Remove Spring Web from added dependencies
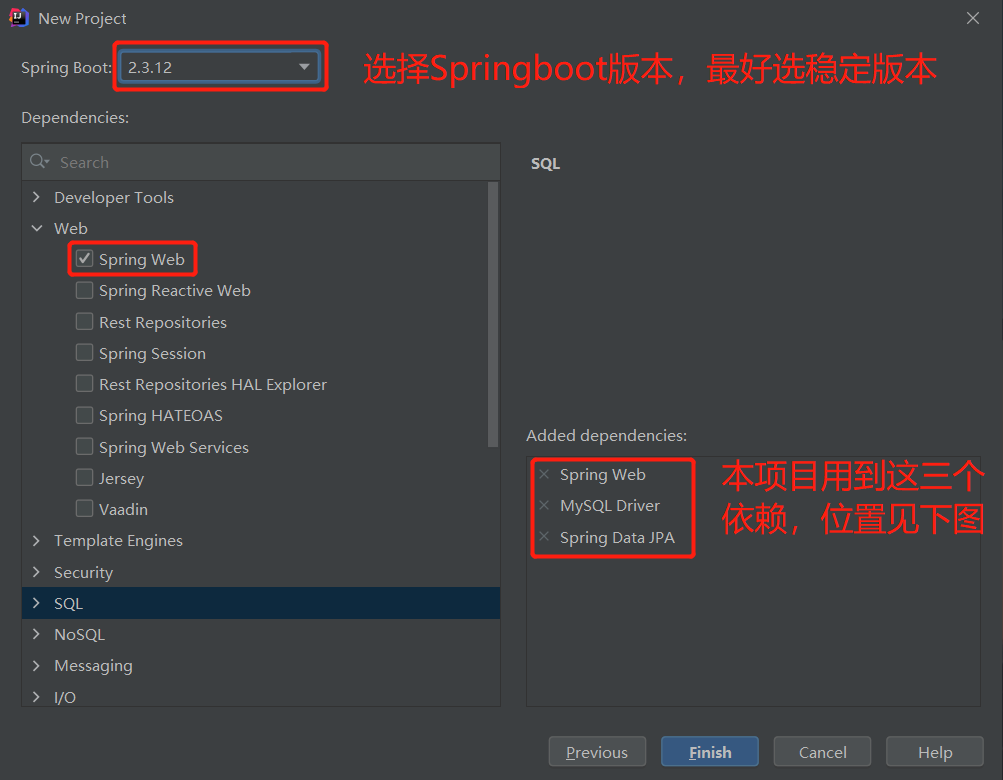The height and width of the screenshot is (780, 1003). (544, 474)
